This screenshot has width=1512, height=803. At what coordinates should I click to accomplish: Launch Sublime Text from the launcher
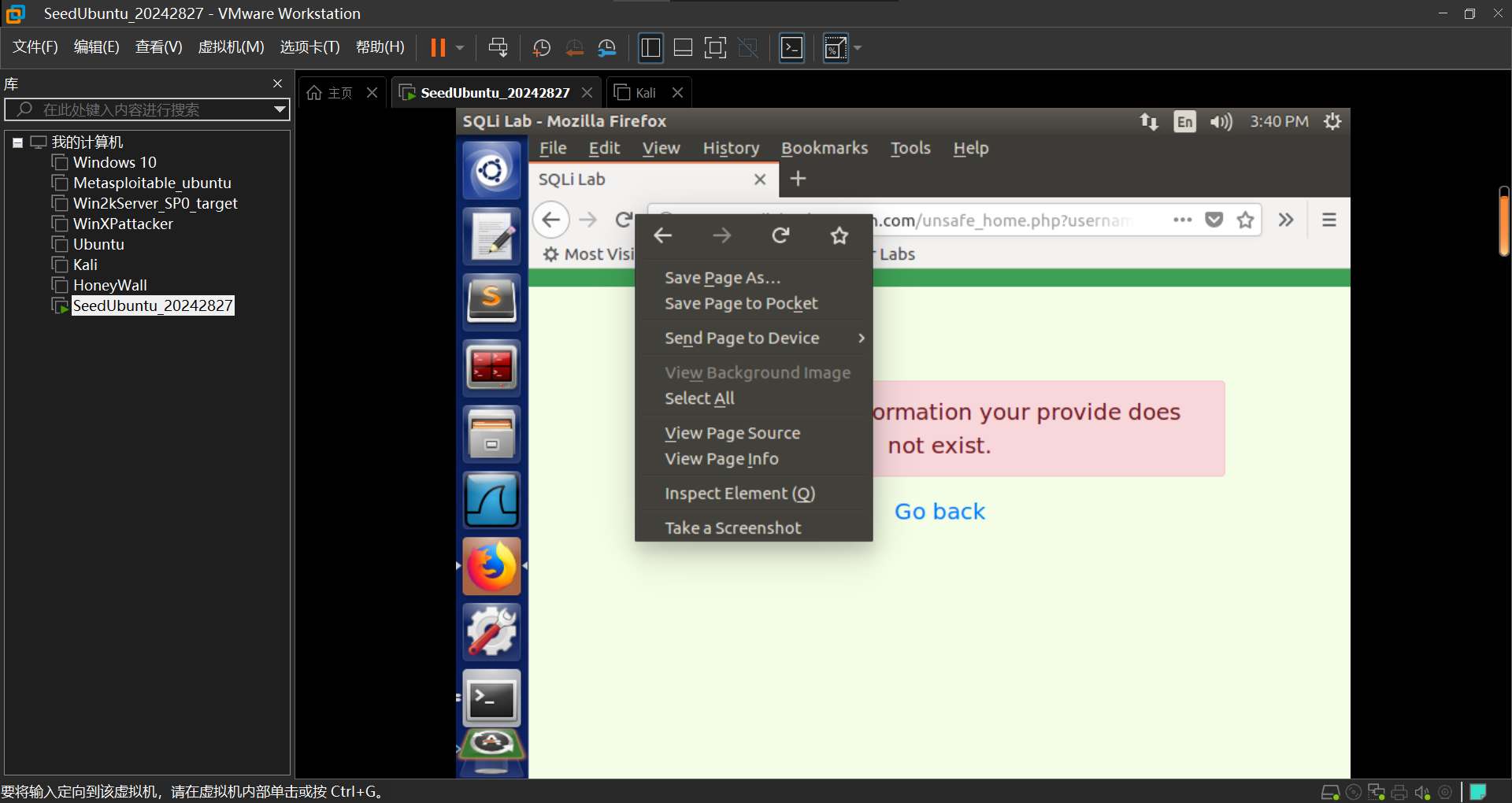pyautogui.click(x=491, y=302)
